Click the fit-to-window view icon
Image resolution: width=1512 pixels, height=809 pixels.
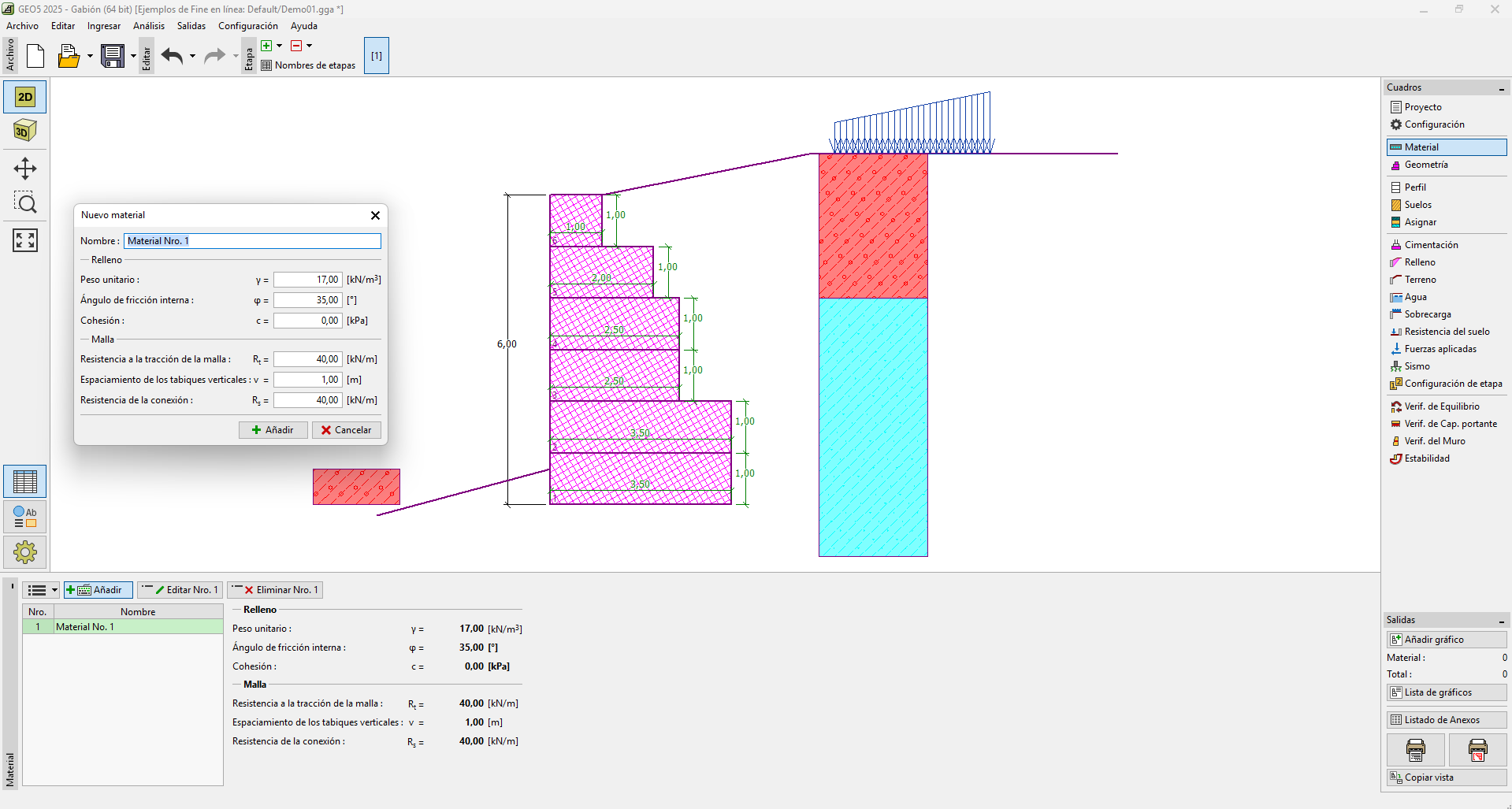click(25, 240)
